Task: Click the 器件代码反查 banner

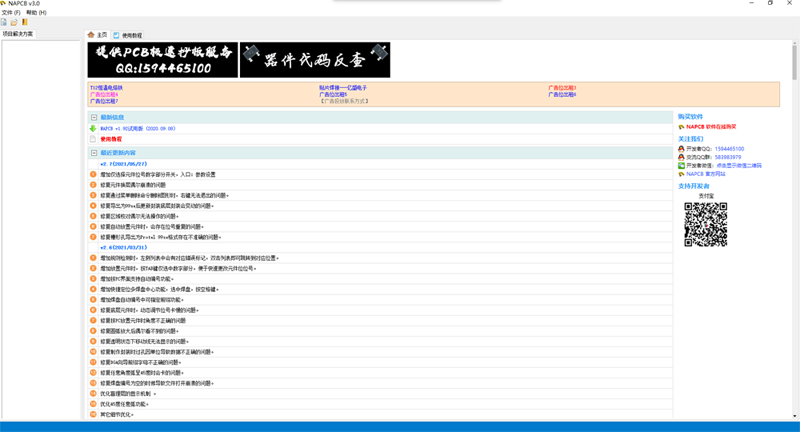Action: click(315, 60)
